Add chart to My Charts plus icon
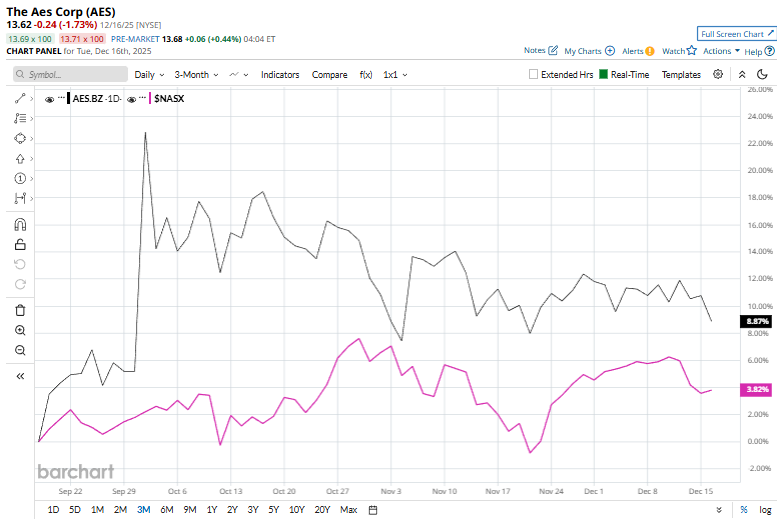 tap(610, 51)
